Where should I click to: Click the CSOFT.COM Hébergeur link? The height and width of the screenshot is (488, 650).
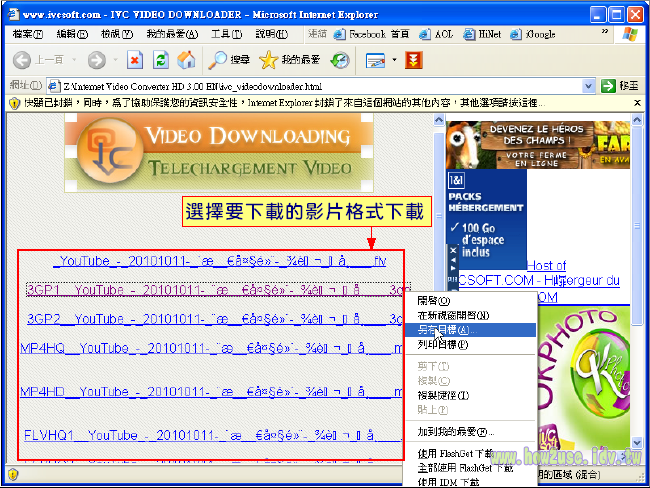point(539,281)
